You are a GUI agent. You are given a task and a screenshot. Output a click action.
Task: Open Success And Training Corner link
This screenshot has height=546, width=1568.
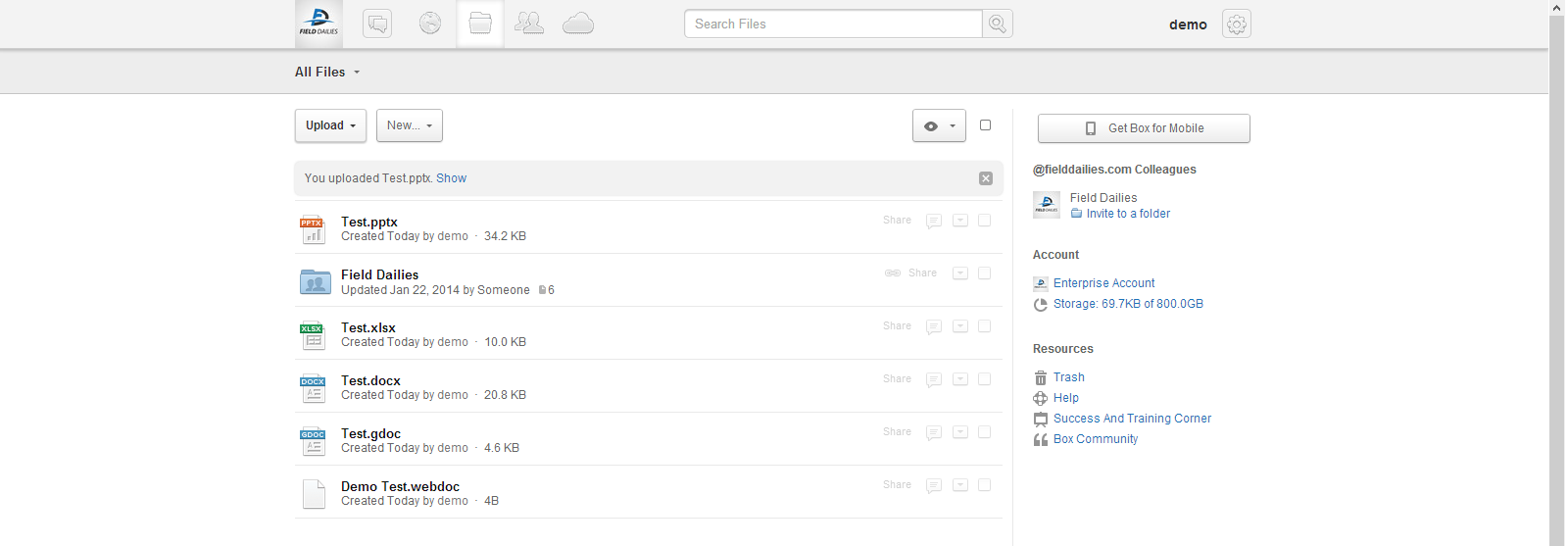tap(1132, 419)
